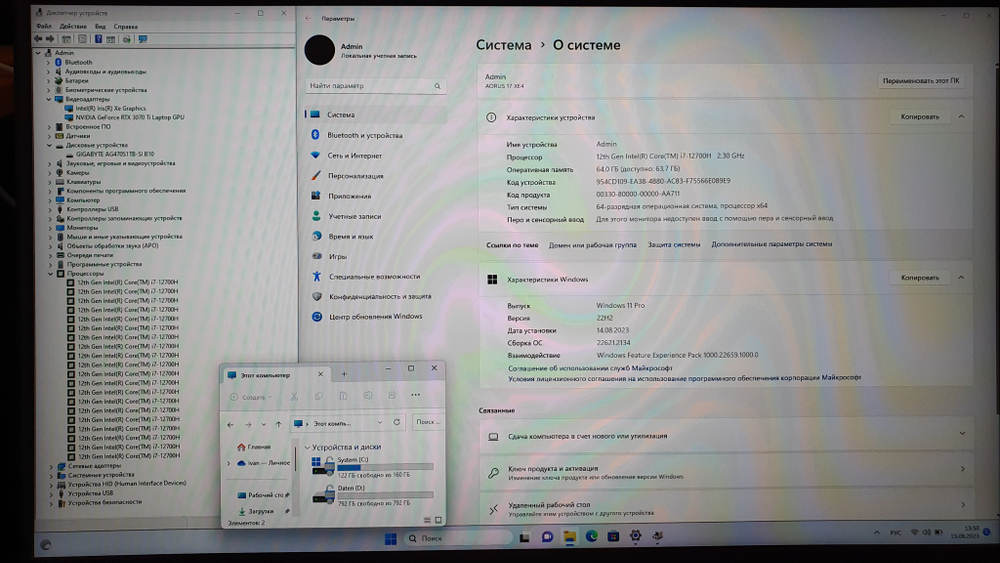Expand Bluetooth node in Device Manager
Viewport: 1000px width, 563px height.
[x=48, y=62]
